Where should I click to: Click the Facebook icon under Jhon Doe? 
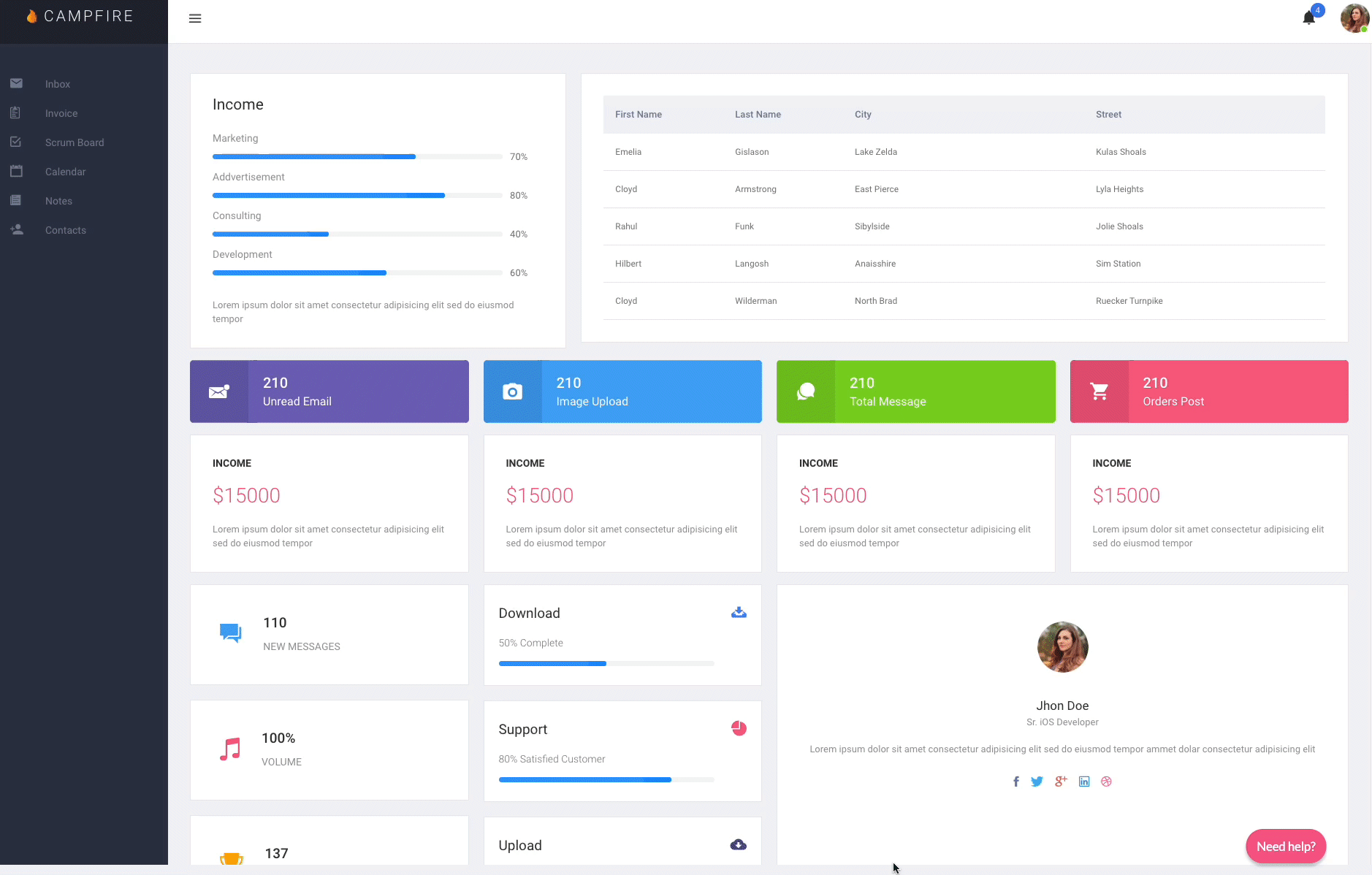coord(1015,782)
